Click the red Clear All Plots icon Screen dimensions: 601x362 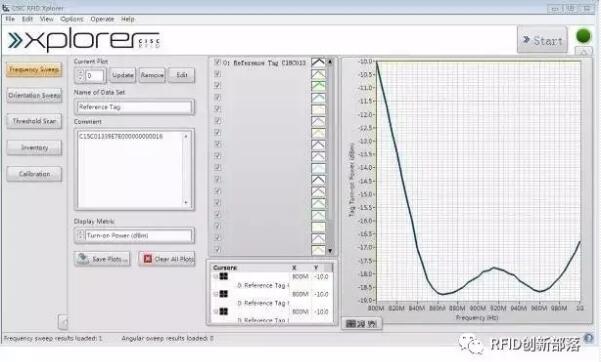tap(148, 259)
